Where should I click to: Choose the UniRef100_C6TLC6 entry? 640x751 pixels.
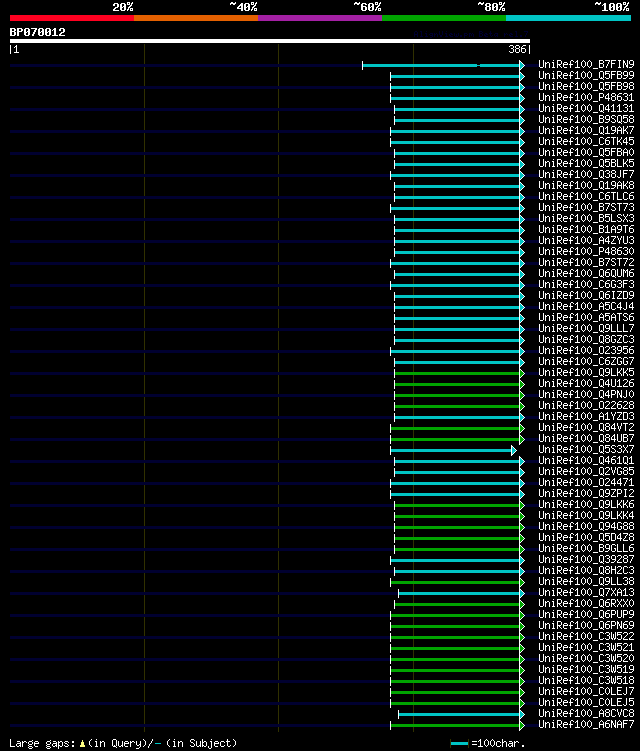click(x=586, y=196)
